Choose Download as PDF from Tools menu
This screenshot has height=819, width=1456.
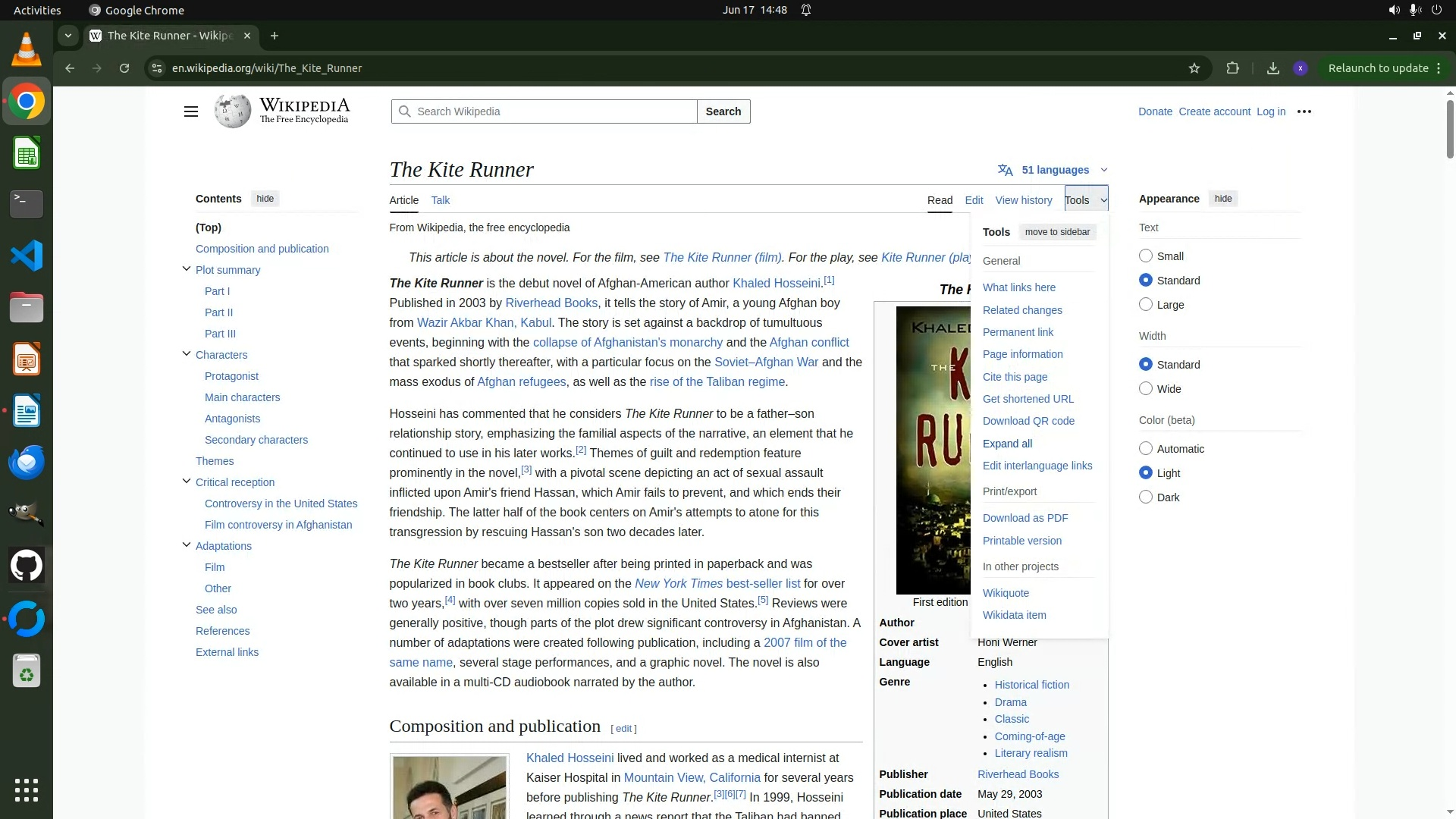[x=1025, y=518]
